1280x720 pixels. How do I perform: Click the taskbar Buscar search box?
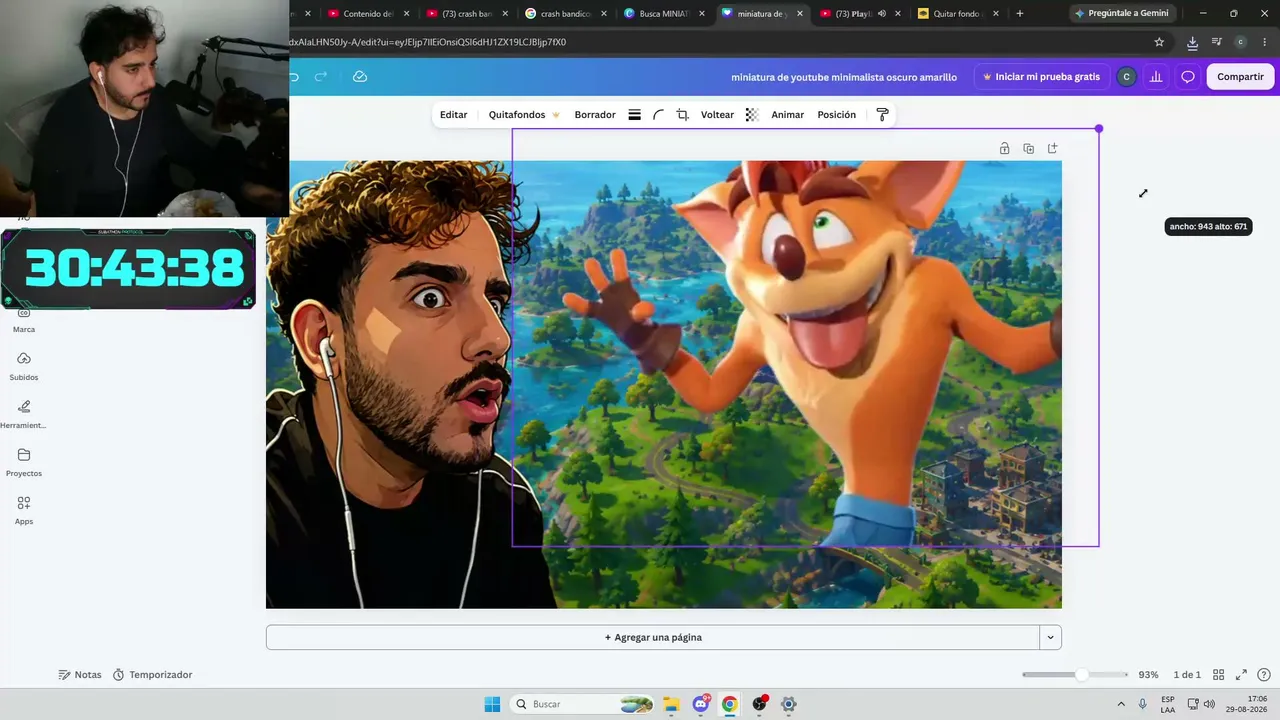[582, 704]
